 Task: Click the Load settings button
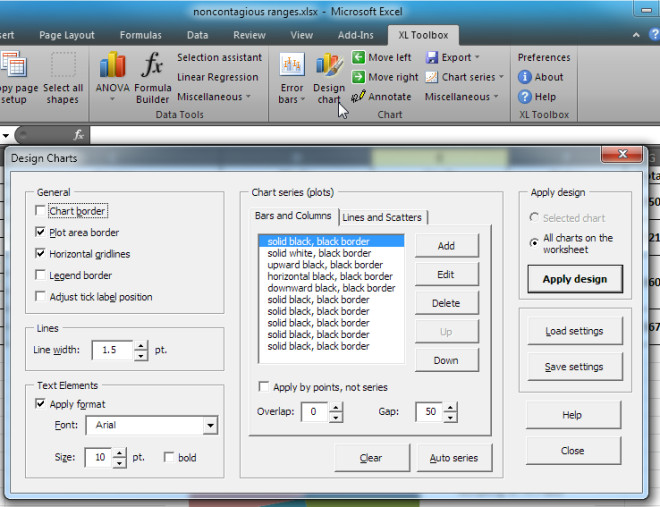point(575,331)
